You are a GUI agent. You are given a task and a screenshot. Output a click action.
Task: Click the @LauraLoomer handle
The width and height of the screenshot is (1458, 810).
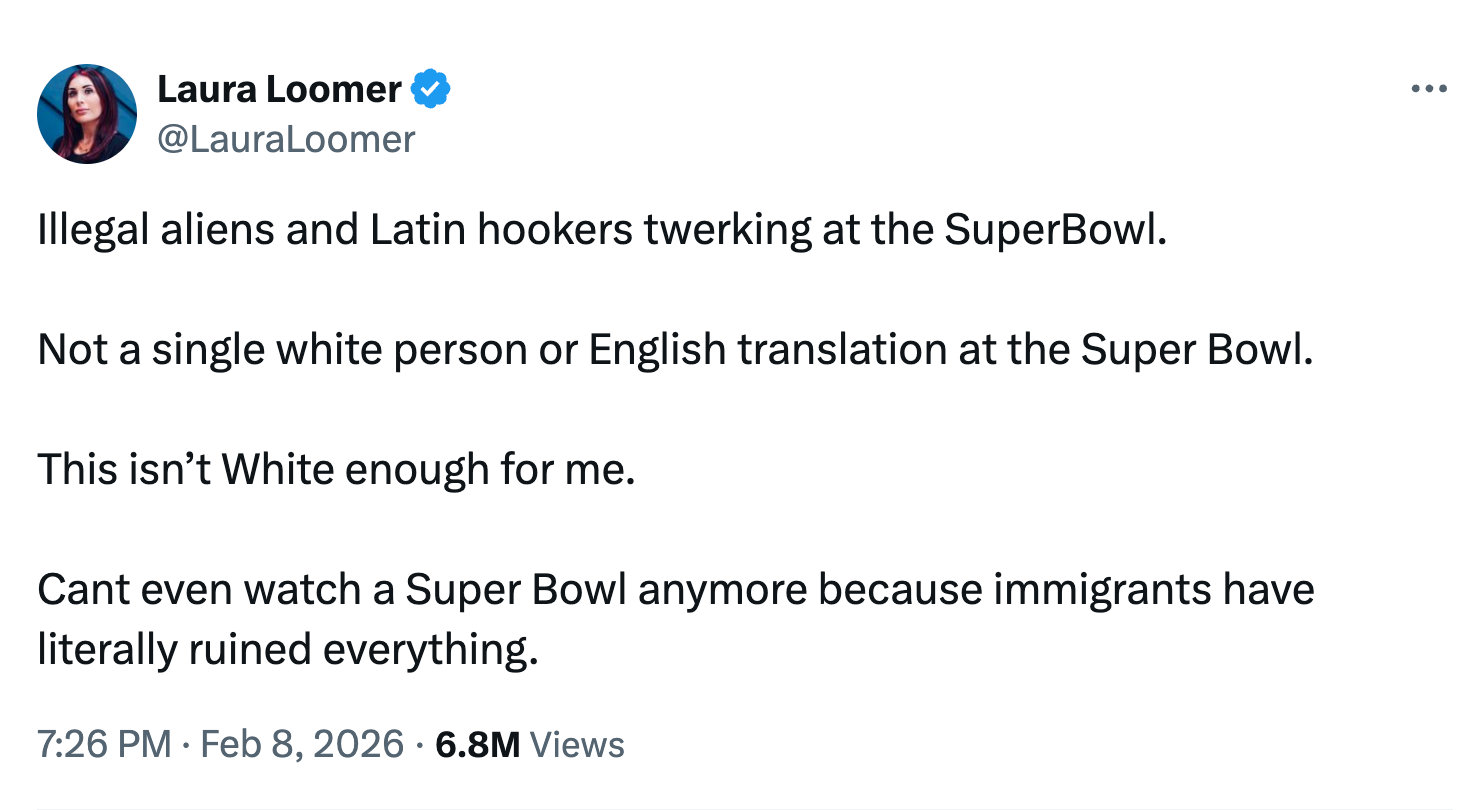288,139
